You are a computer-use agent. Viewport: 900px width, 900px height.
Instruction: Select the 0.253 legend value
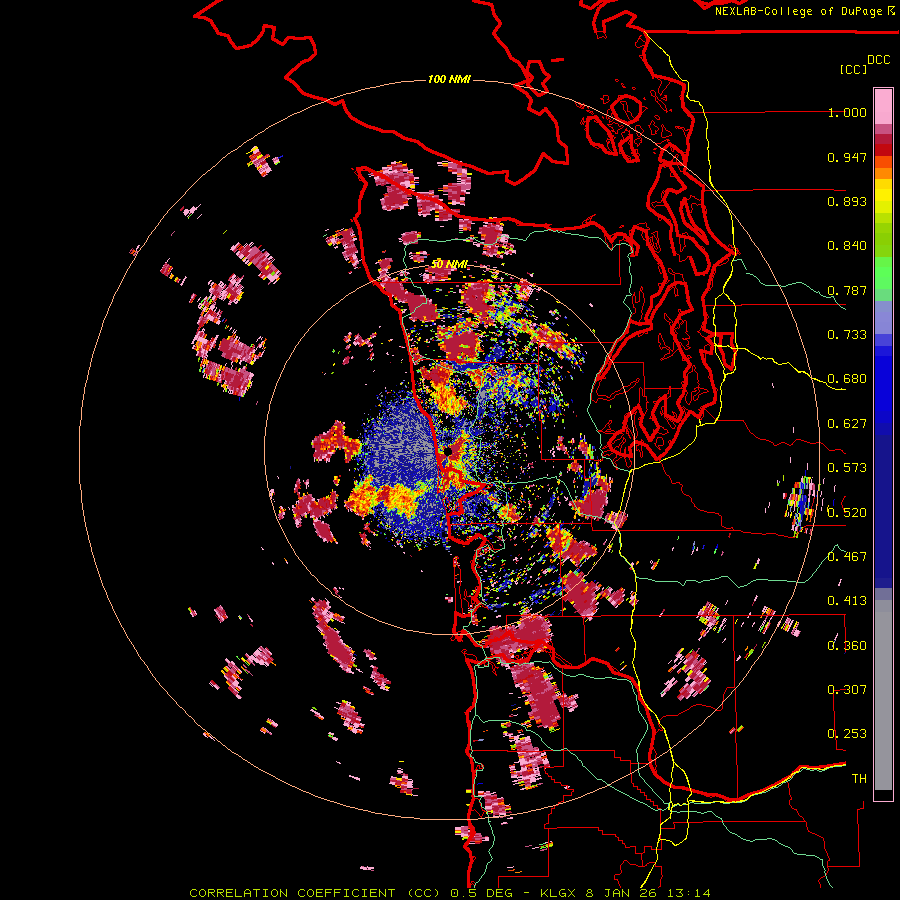847,734
